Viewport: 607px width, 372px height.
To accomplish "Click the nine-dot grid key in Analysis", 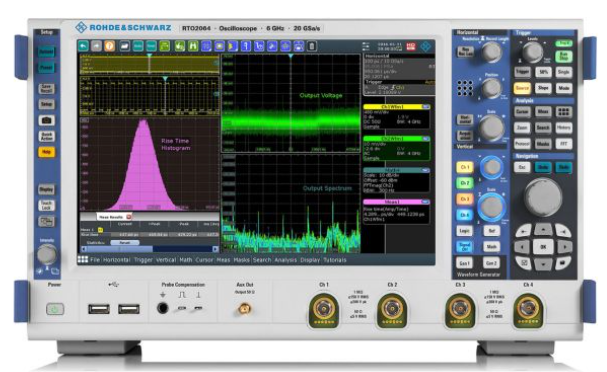I will pyautogui.click(x=564, y=112).
